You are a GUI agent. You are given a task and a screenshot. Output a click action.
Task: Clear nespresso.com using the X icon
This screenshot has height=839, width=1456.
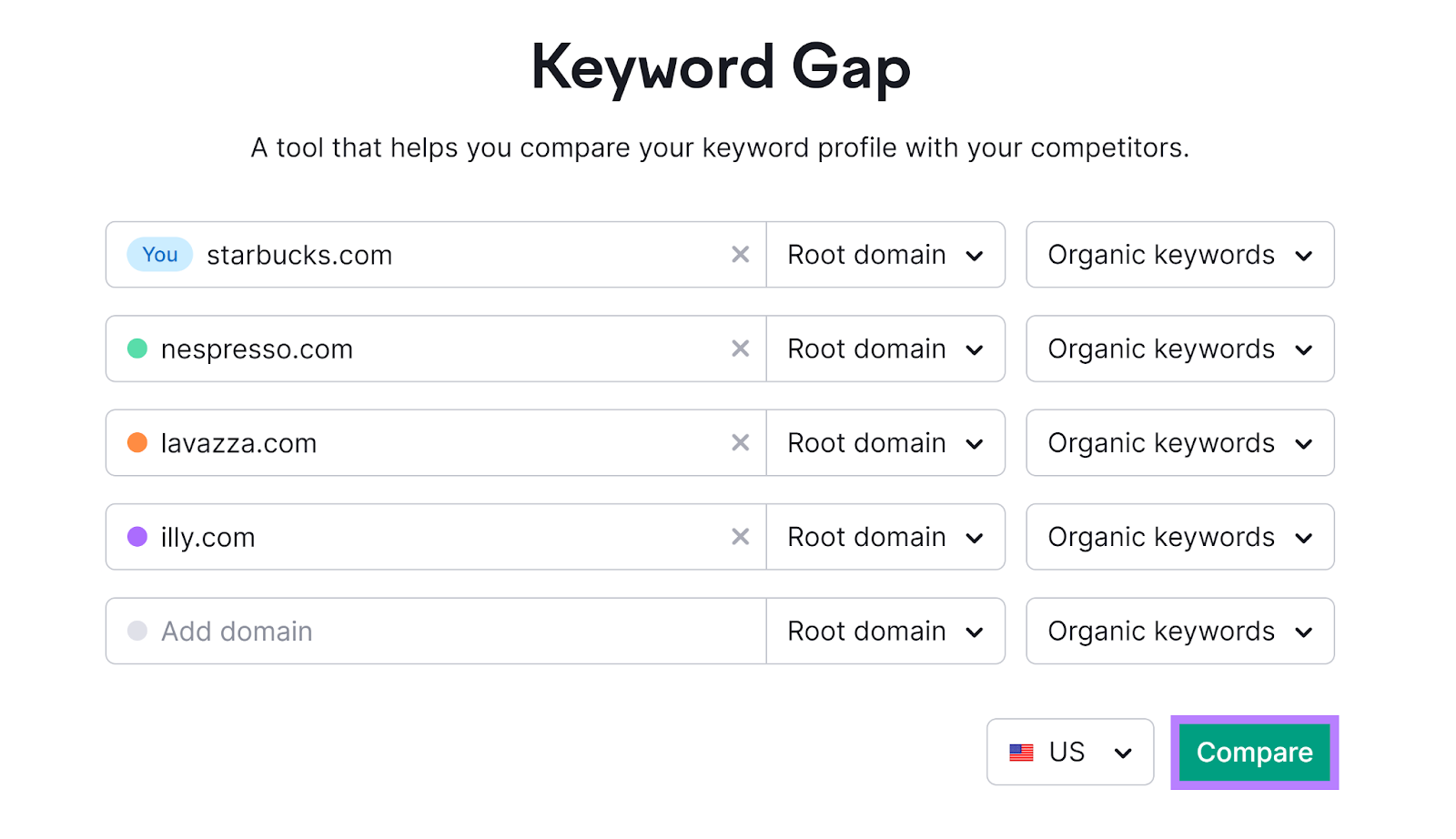click(739, 349)
